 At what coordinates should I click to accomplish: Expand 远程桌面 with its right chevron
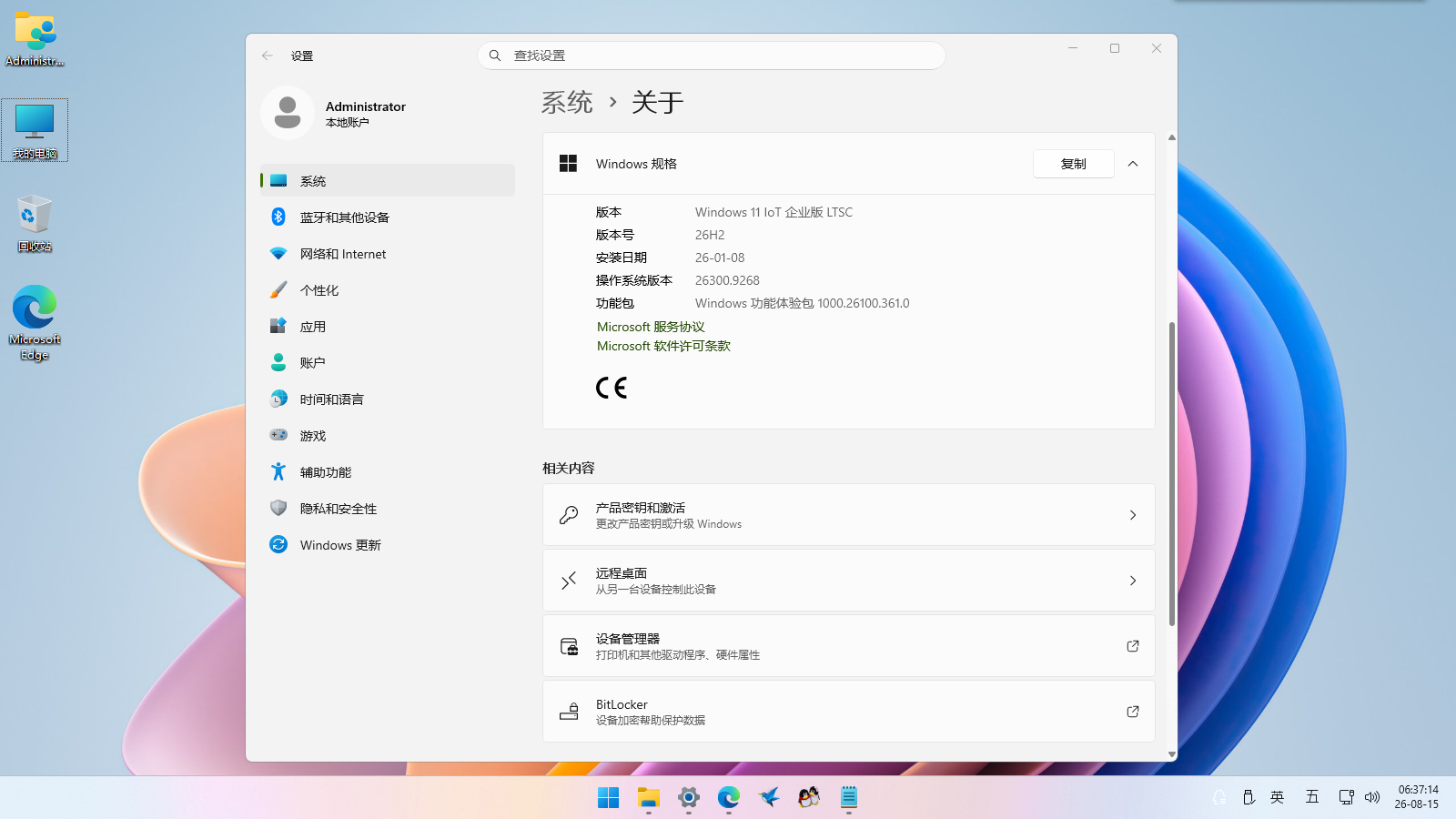pyautogui.click(x=1133, y=581)
